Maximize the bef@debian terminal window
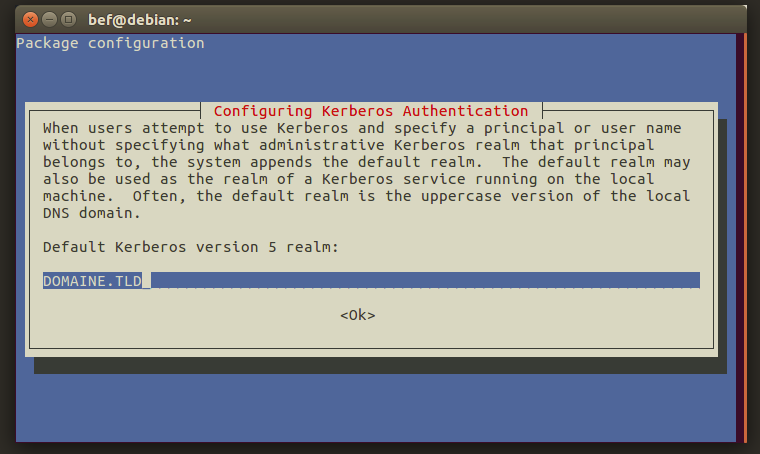 tap(68, 19)
